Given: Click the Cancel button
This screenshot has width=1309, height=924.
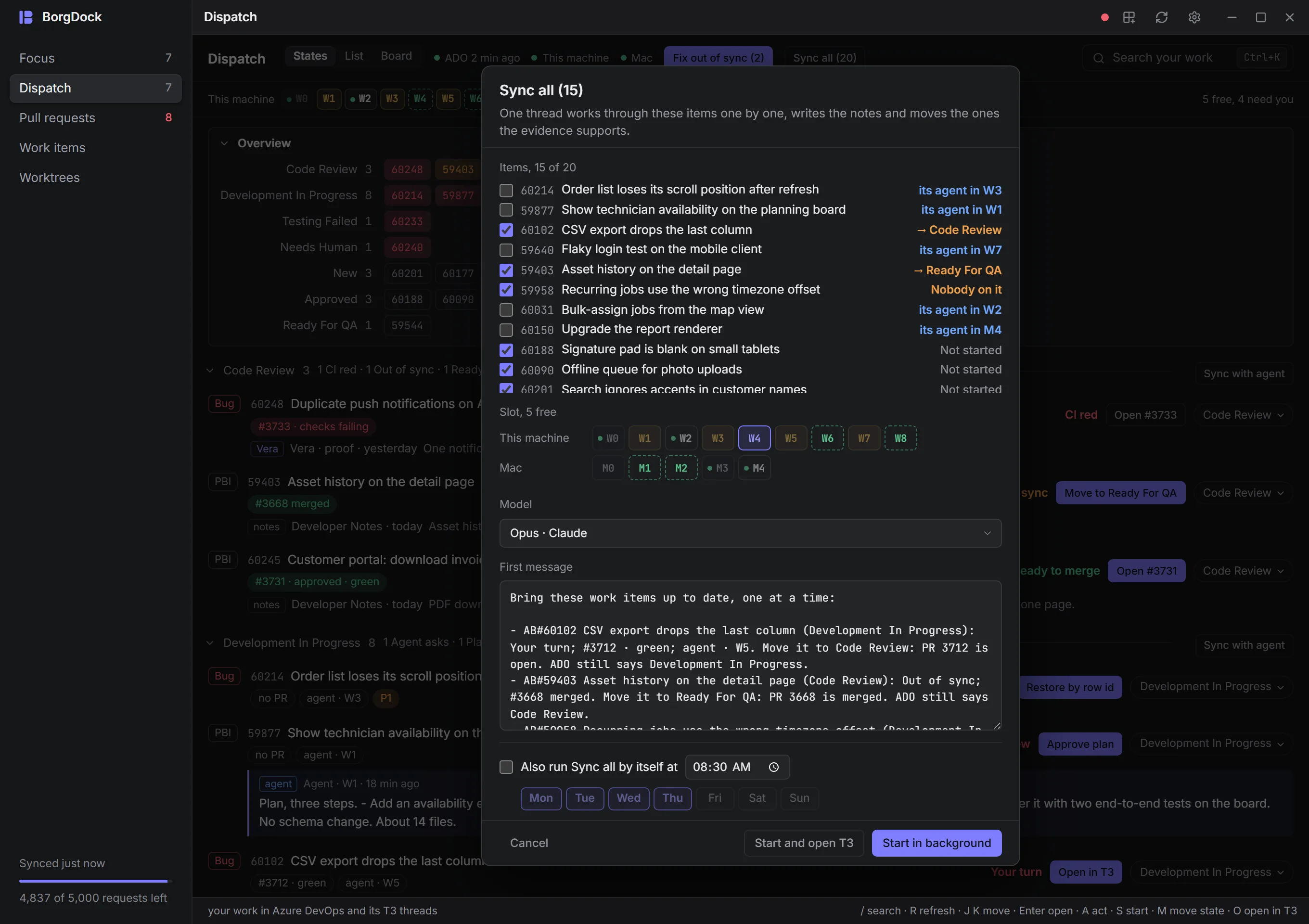Looking at the screenshot, I should tap(528, 843).
